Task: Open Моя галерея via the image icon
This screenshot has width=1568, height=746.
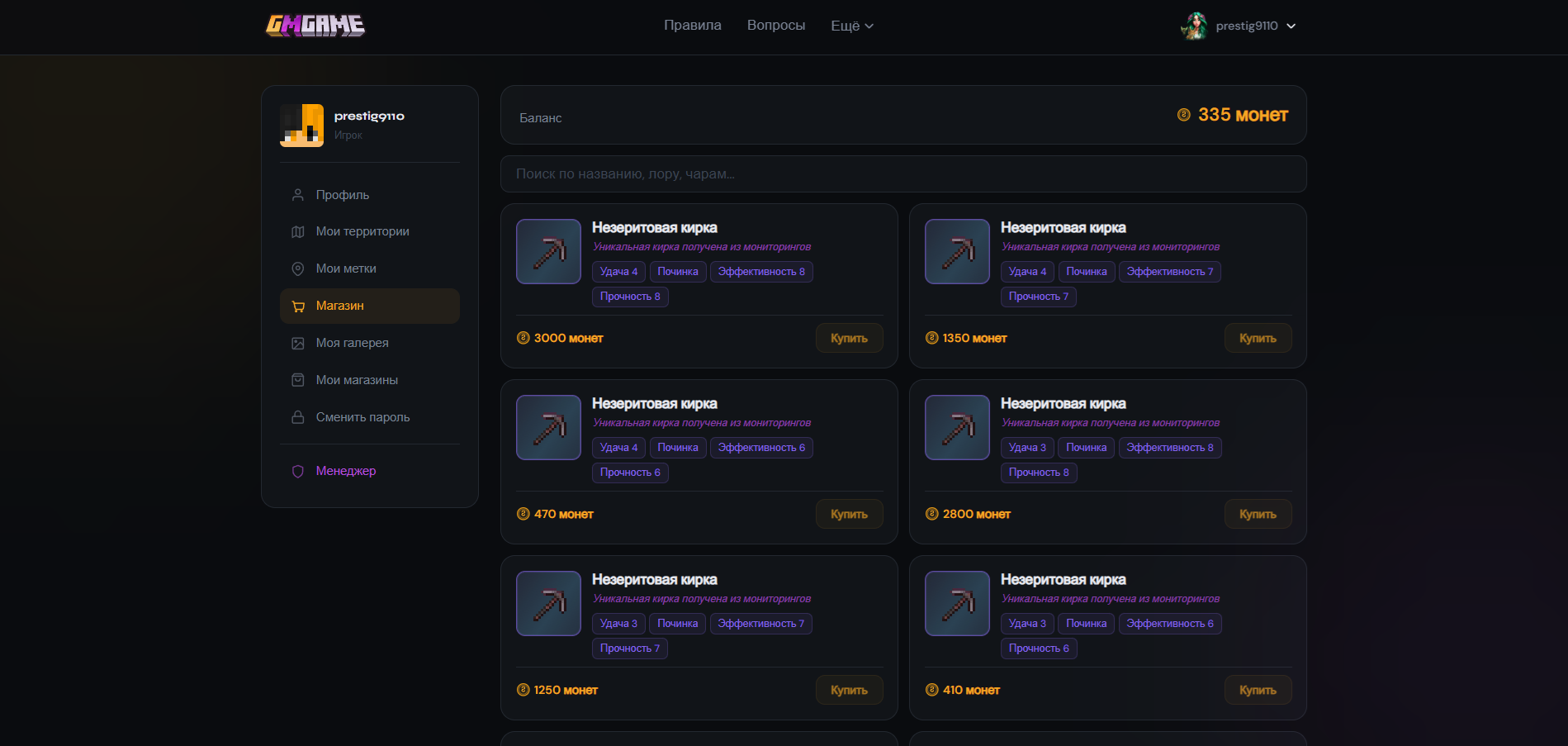Action: (297, 342)
